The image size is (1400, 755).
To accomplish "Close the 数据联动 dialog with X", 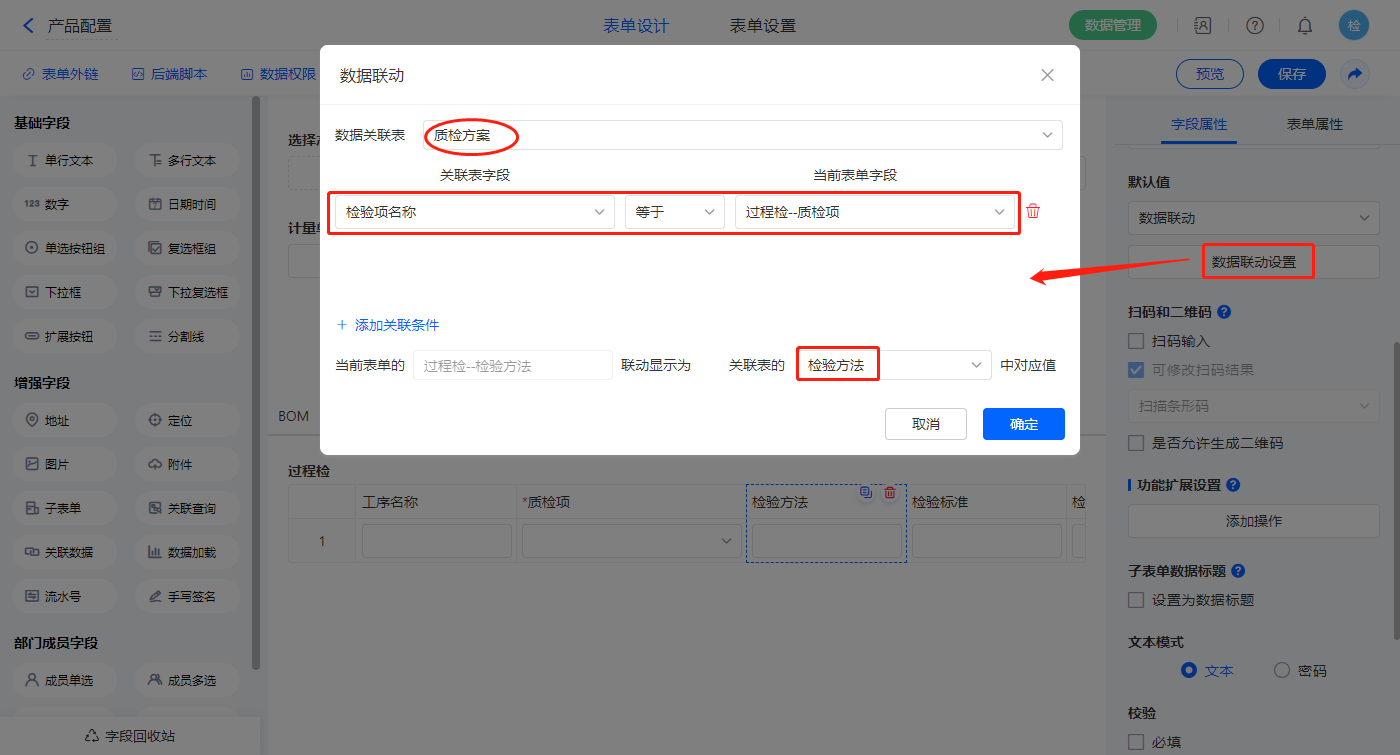I will coord(1047,75).
